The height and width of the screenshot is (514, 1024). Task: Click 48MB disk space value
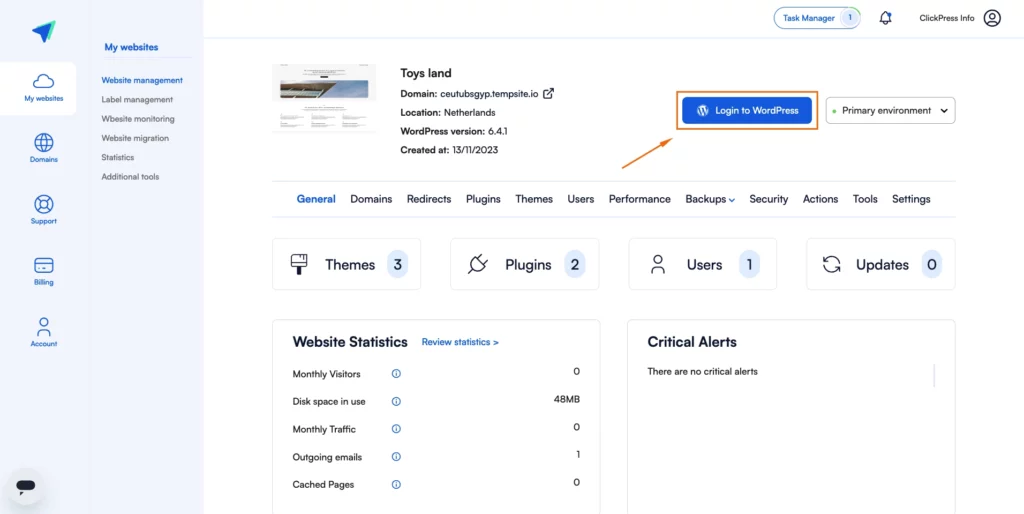pos(567,399)
